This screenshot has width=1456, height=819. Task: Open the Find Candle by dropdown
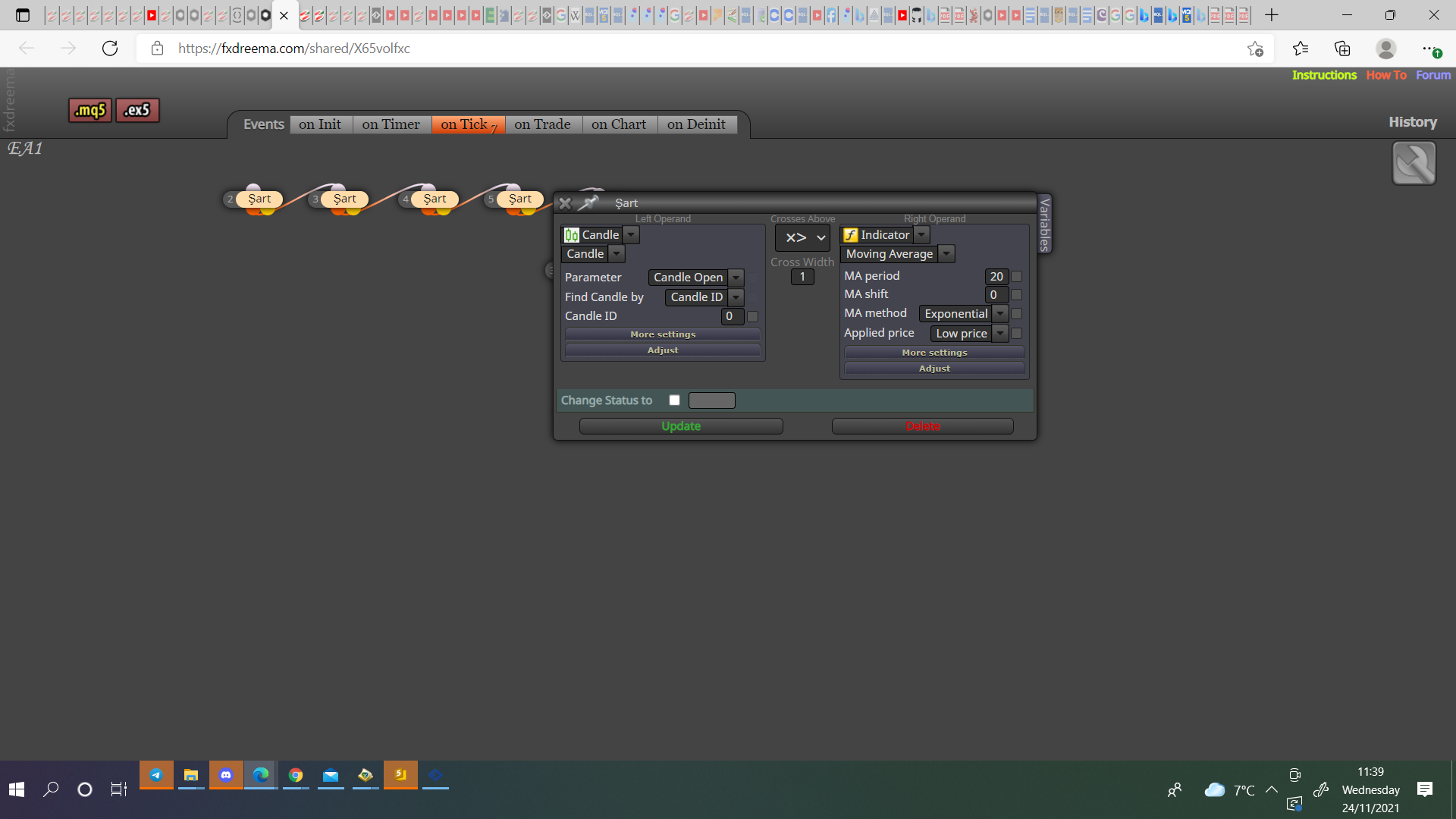pos(736,297)
